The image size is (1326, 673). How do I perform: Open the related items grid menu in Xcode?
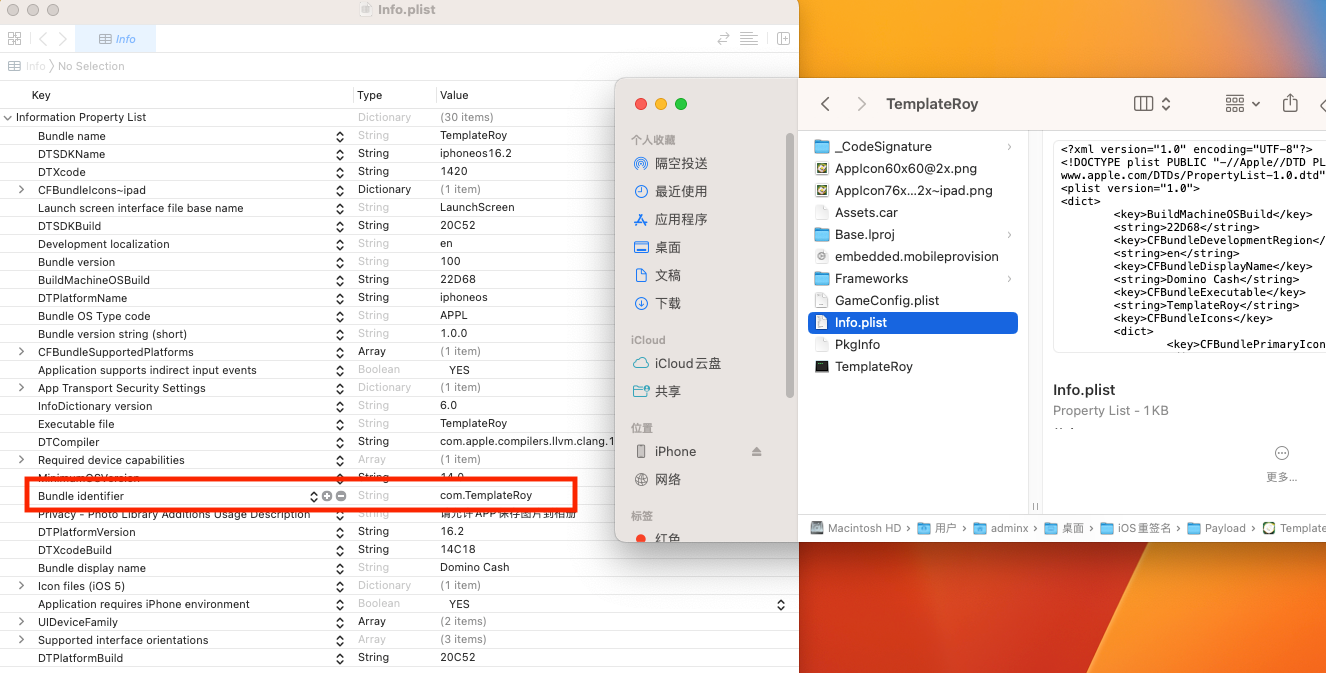(14, 39)
